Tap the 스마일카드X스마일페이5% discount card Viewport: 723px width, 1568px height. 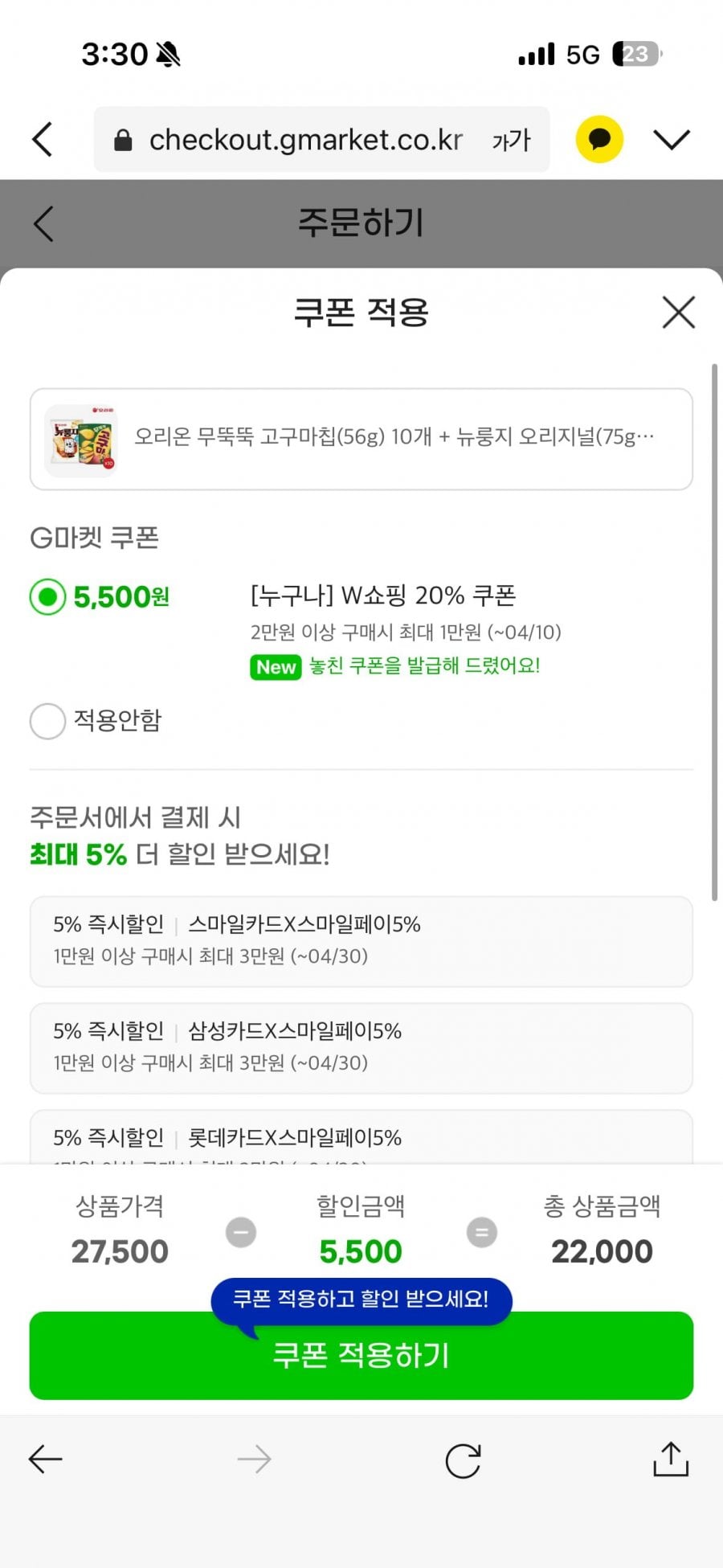[x=361, y=940]
